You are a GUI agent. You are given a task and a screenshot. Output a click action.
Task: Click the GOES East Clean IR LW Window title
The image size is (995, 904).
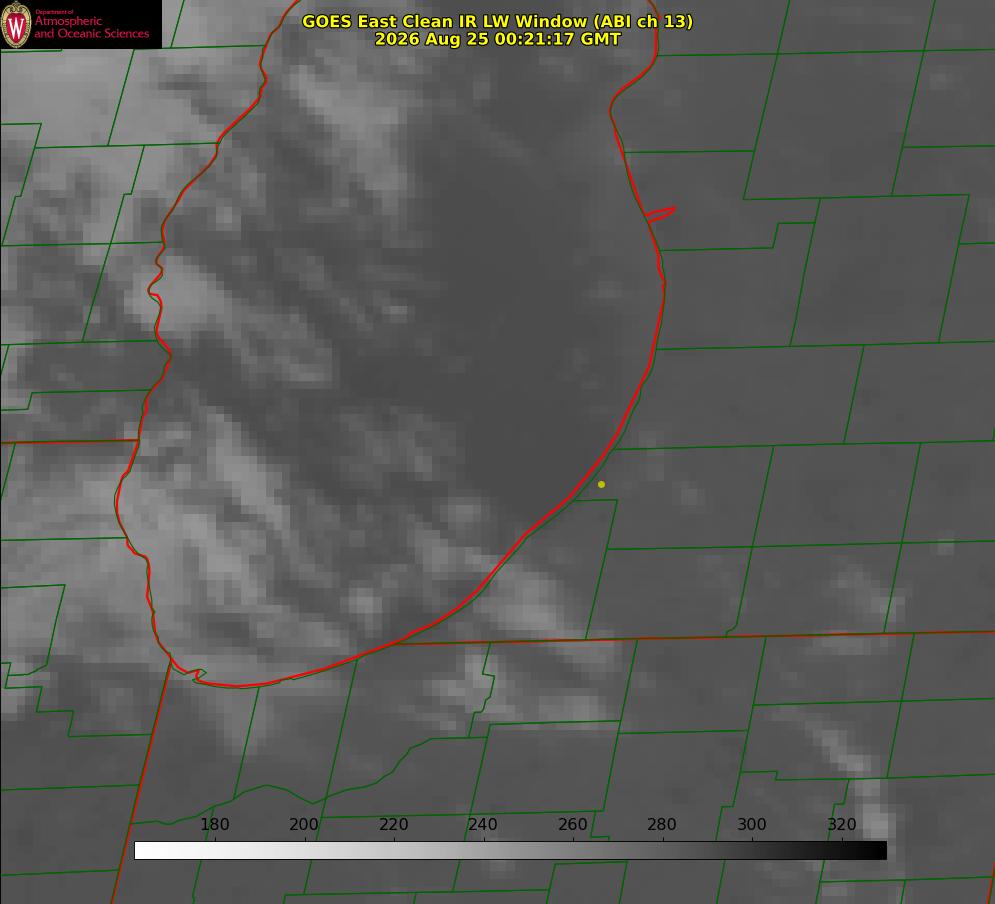coord(498,21)
